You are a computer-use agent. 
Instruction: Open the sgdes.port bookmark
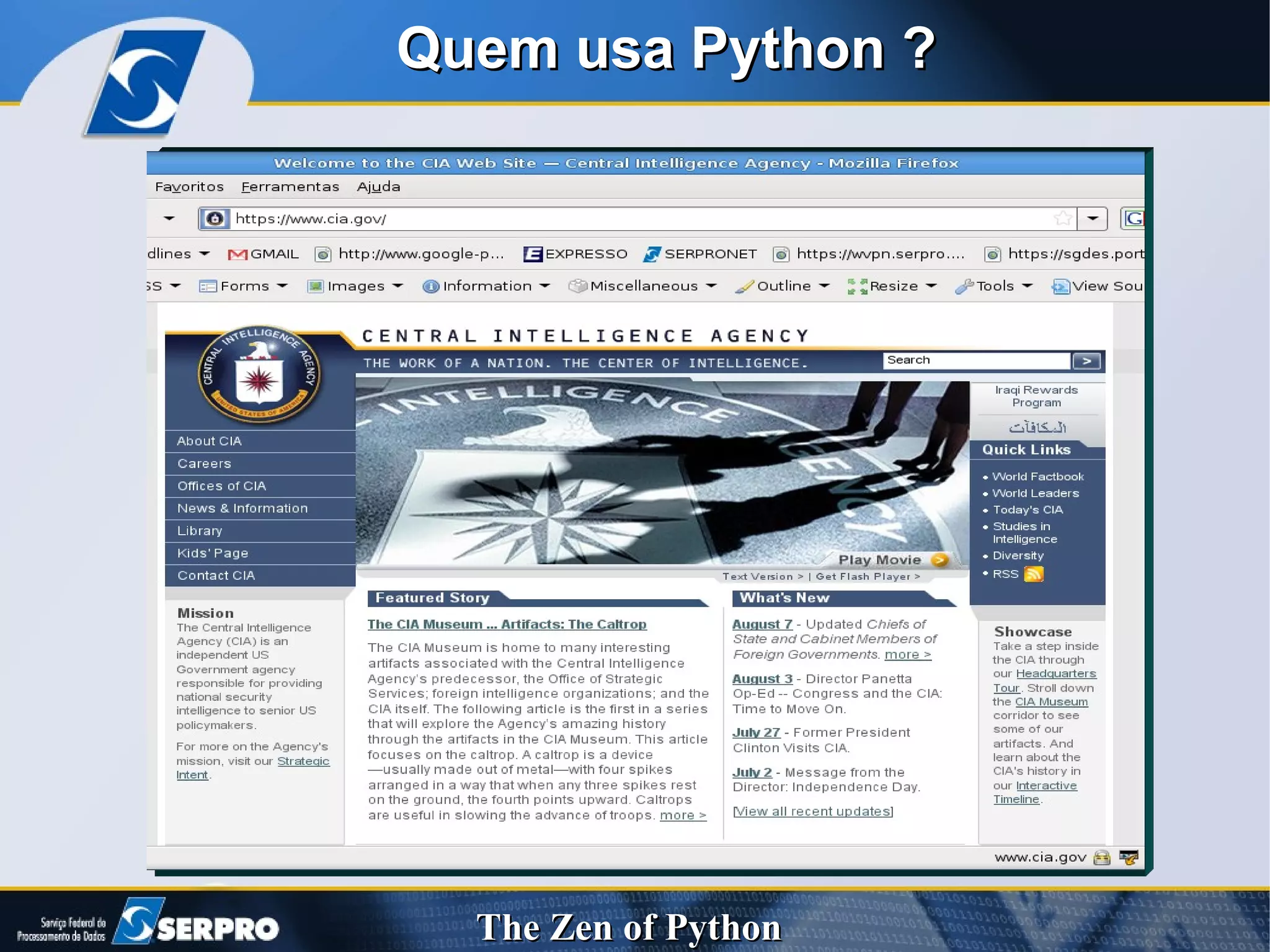pos(1064,254)
